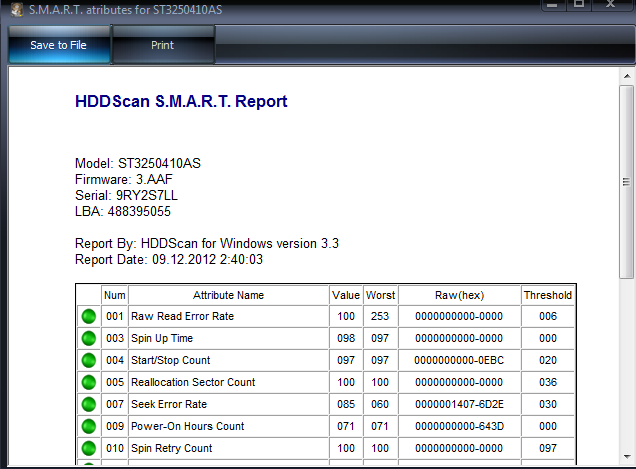This screenshot has width=636, height=469.
Task: Click attribute number 009
Action: pos(115,426)
